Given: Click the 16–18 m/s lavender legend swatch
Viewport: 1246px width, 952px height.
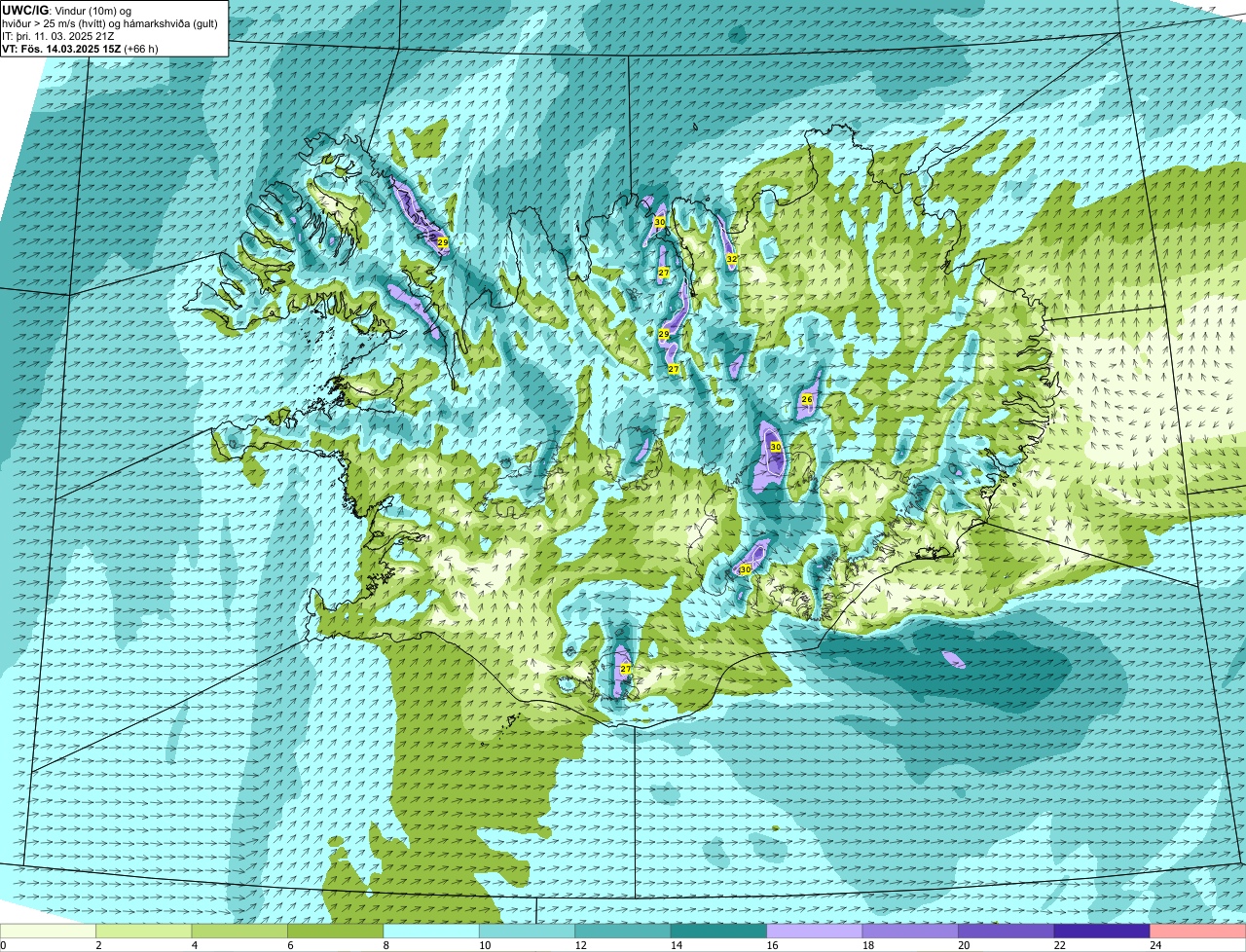Looking at the screenshot, I should pos(815,932).
